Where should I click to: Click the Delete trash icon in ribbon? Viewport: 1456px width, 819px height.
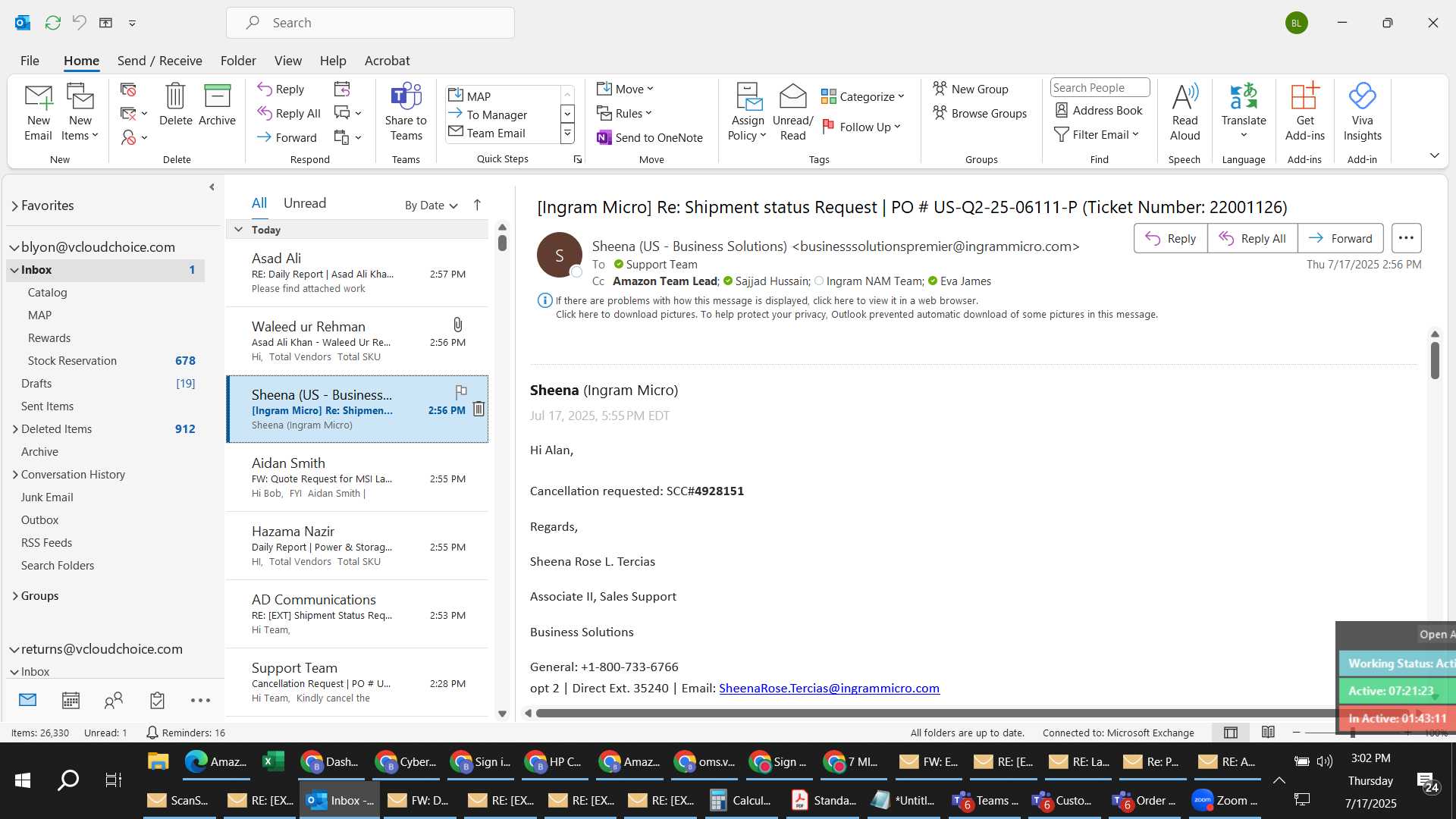pyautogui.click(x=175, y=96)
